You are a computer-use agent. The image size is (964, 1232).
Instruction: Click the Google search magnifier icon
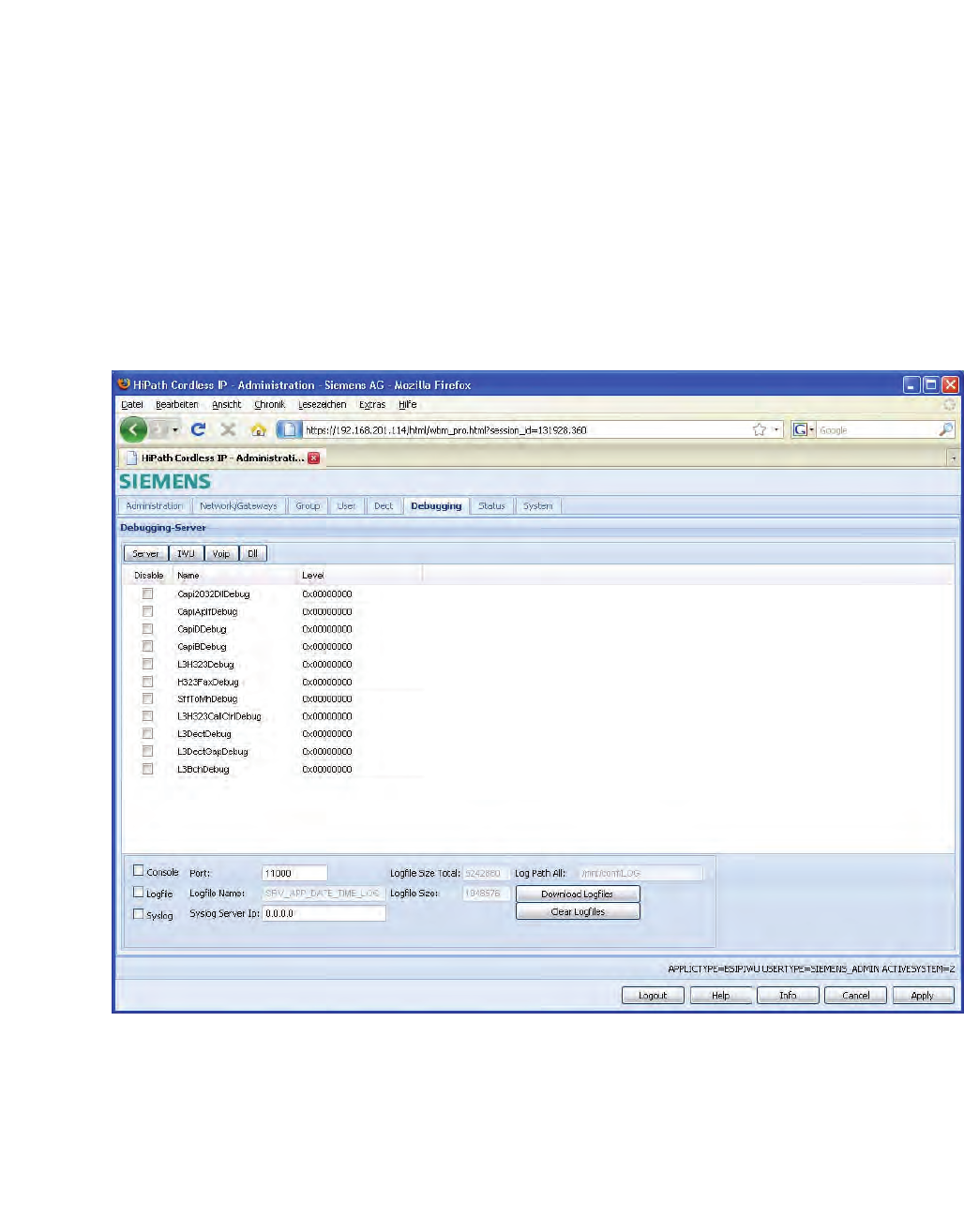click(946, 429)
